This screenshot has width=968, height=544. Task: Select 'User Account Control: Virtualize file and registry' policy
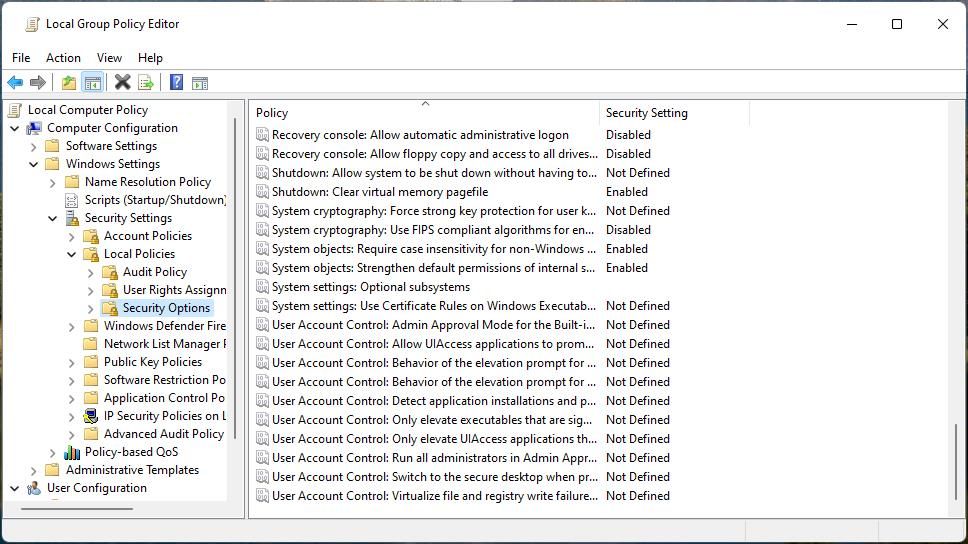(x=435, y=496)
